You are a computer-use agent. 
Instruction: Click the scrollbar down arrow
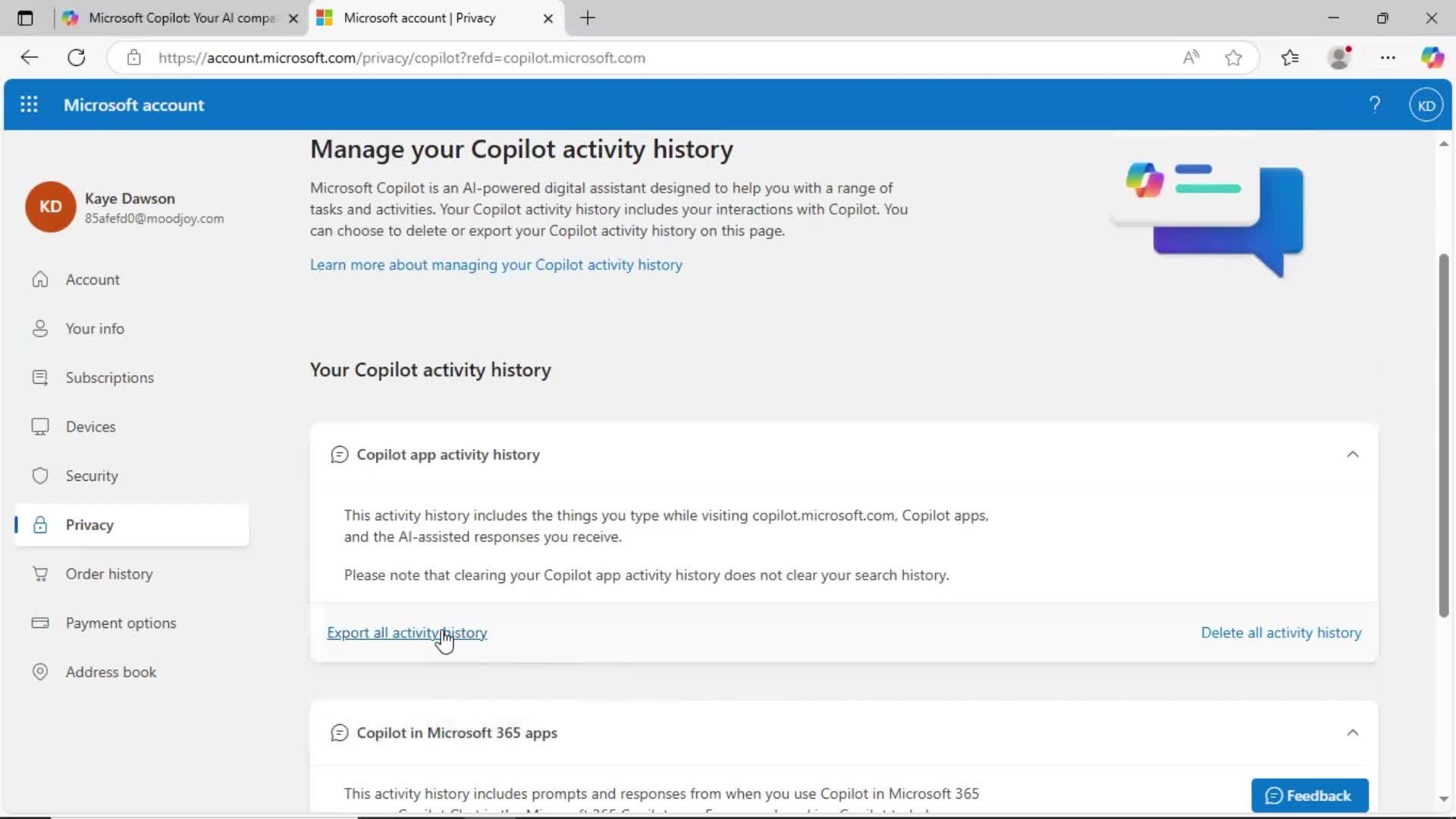[x=1444, y=799]
